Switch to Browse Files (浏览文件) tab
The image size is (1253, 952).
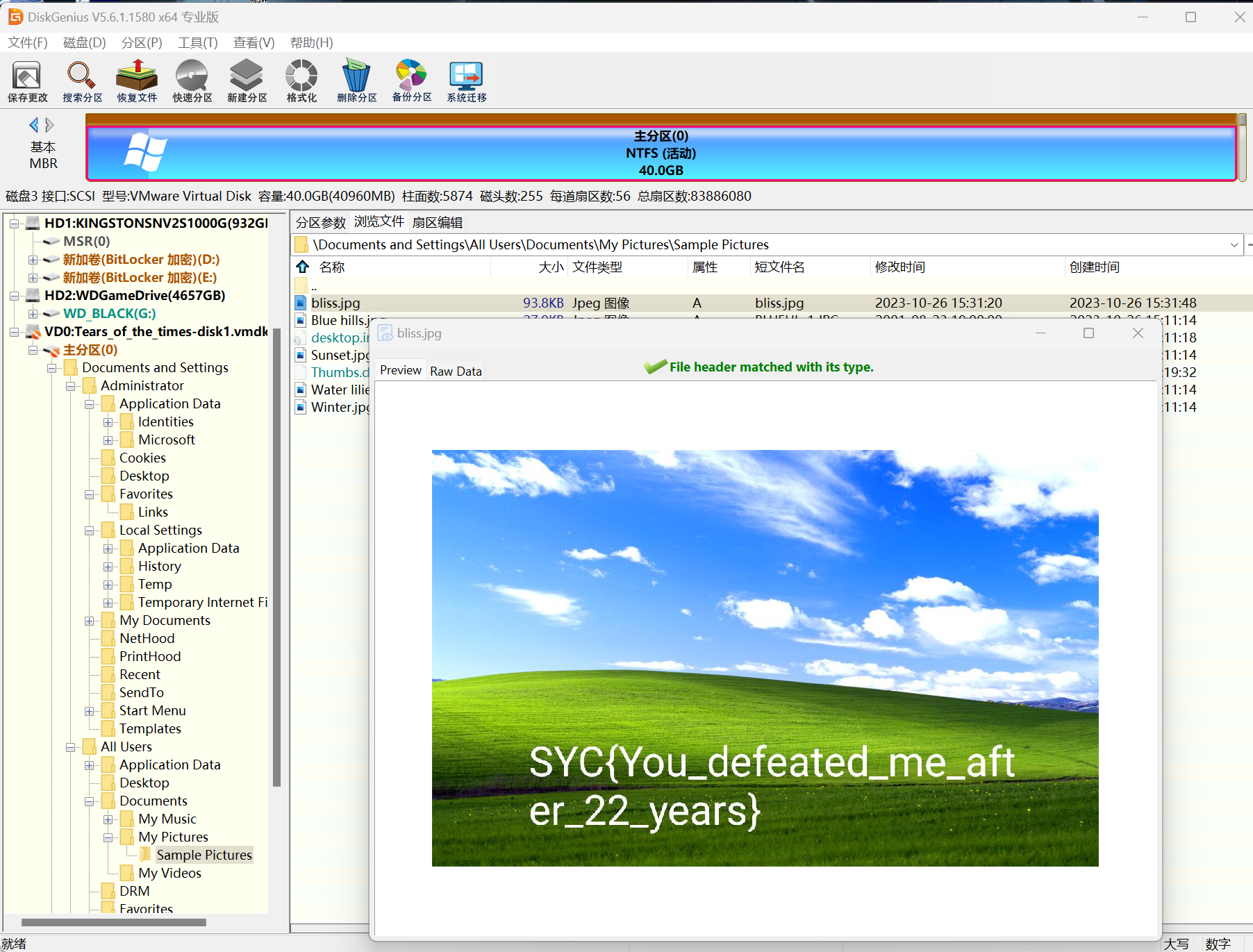(x=379, y=222)
